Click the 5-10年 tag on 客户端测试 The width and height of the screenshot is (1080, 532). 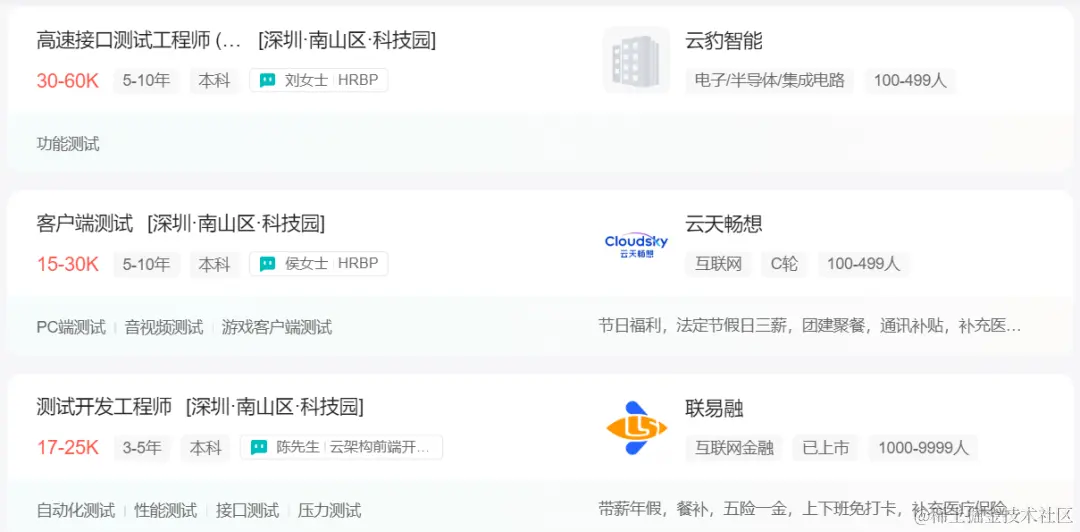point(146,264)
